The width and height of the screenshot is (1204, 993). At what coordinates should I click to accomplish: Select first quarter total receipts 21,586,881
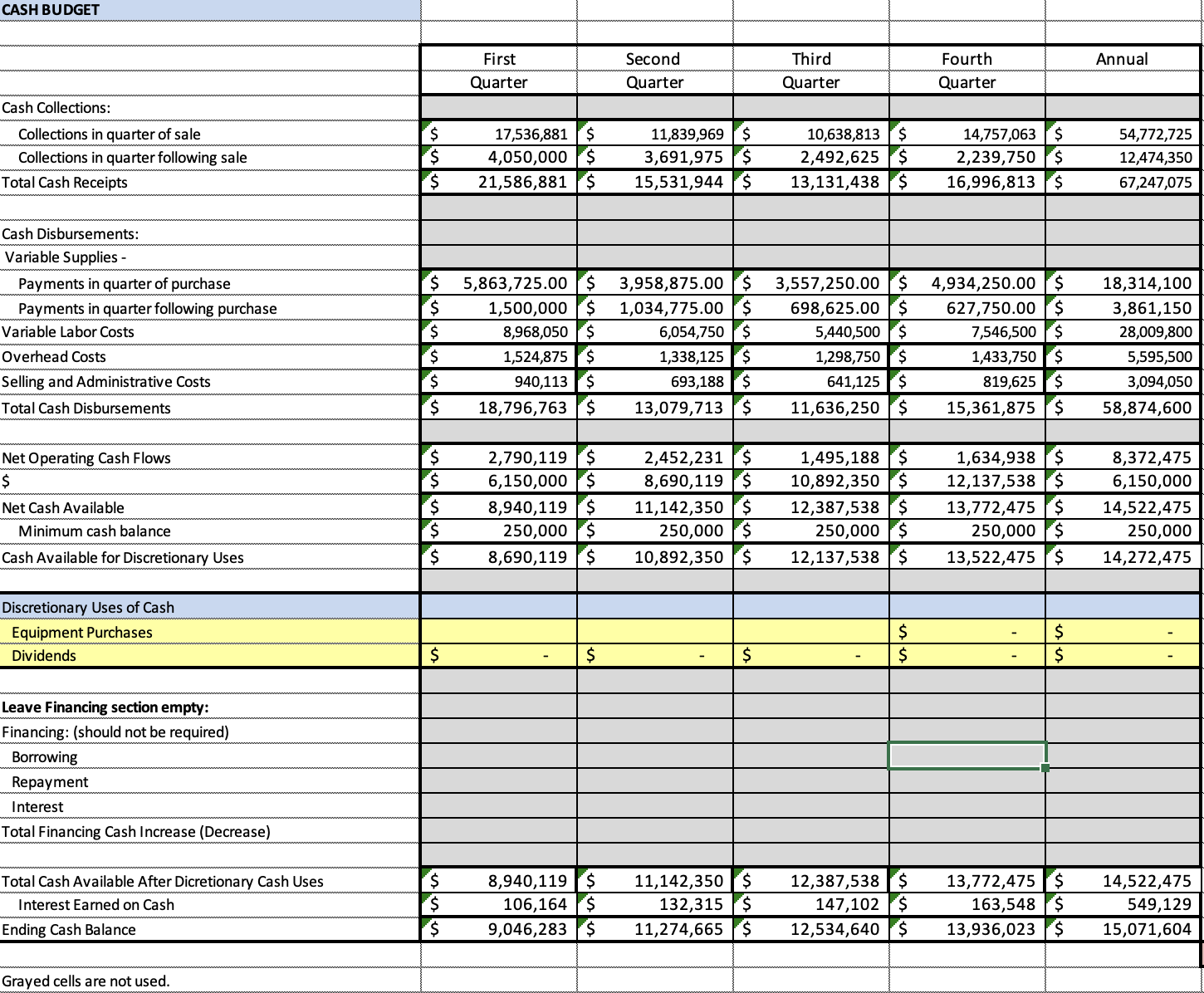pos(499,182)
